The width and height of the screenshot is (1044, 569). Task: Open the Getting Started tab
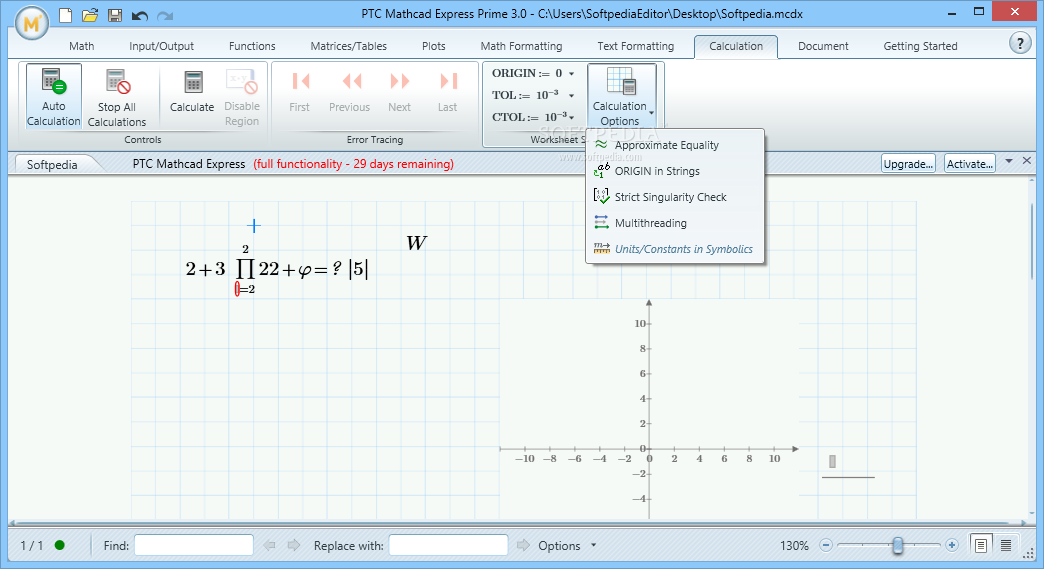tap(920, 46)
